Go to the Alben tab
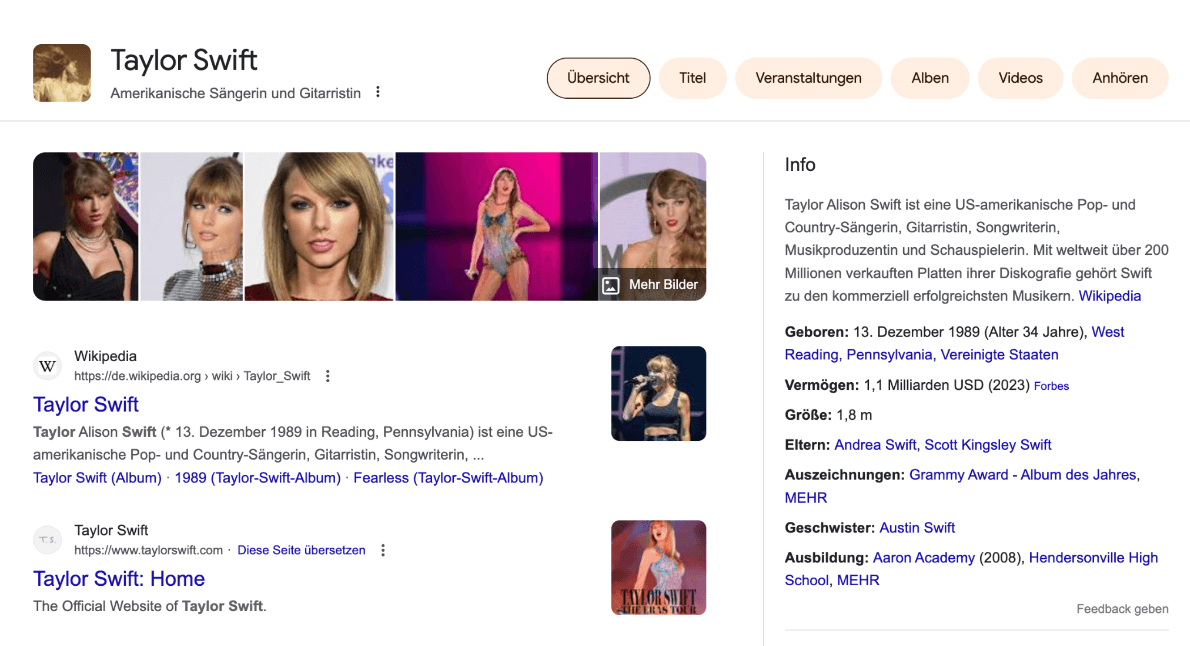Screen dimensions: 1190x646 pos(930,78)
